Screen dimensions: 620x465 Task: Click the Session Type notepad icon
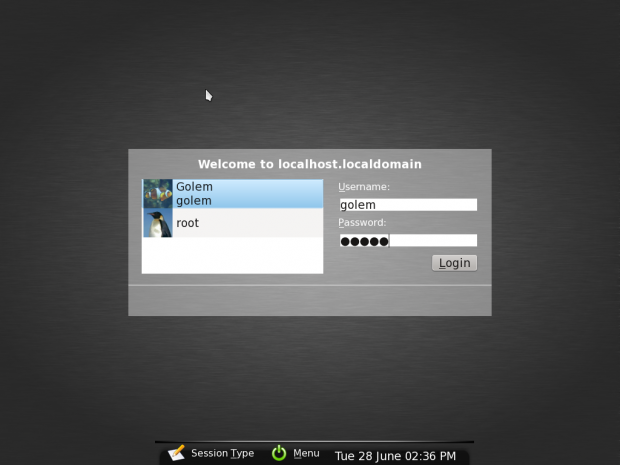177,454
